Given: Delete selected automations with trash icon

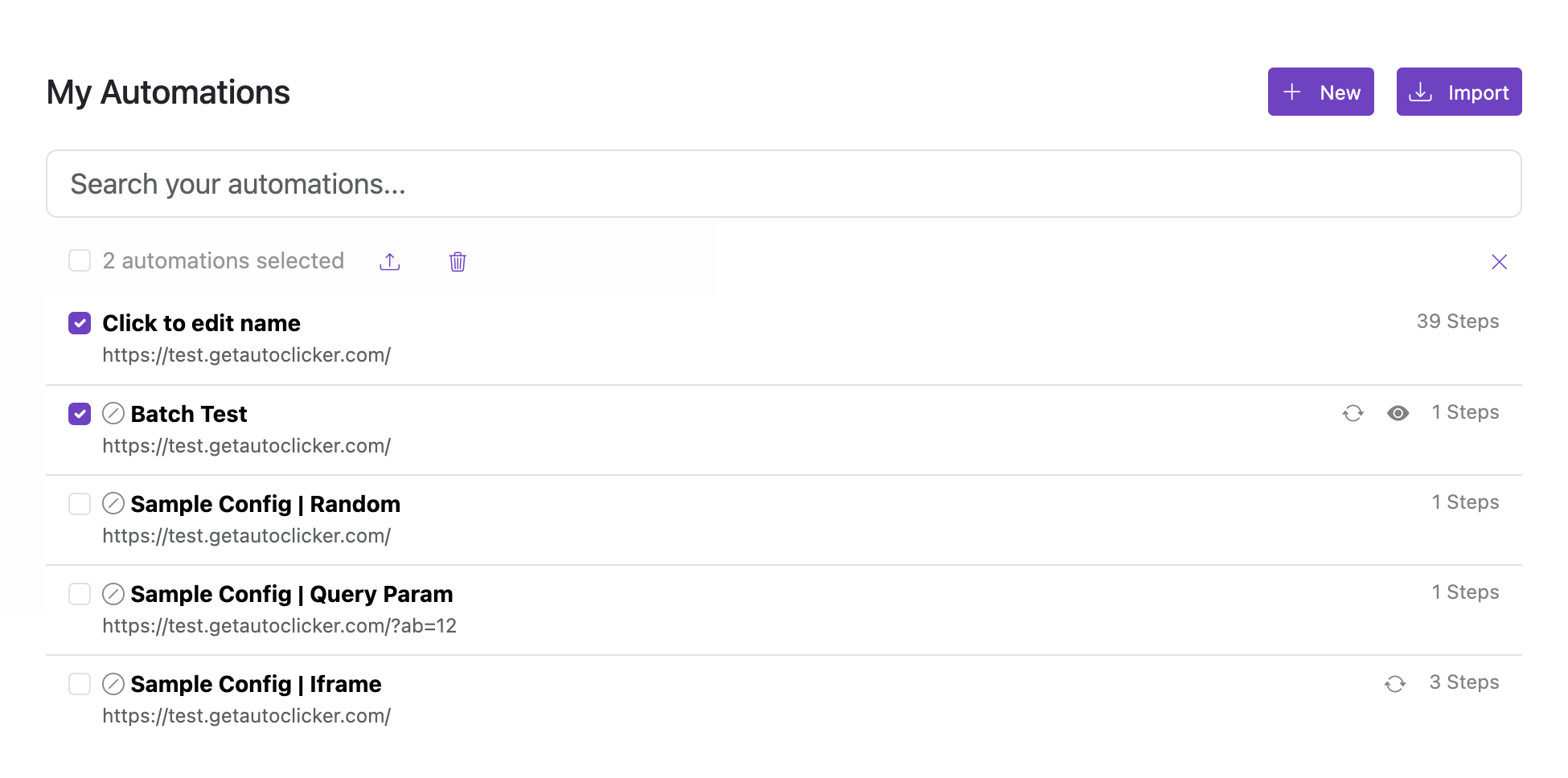Looking at the screenshot, I should (458, 261).
